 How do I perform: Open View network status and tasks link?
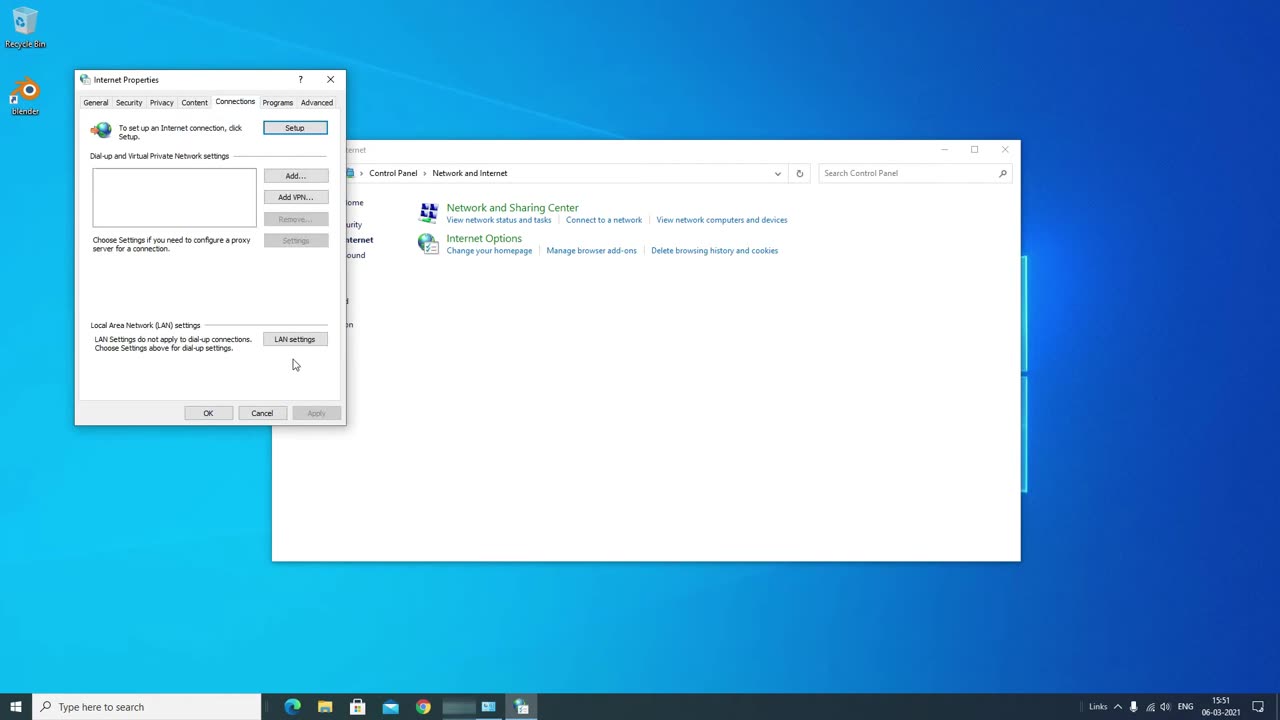(x=499, y=220)
